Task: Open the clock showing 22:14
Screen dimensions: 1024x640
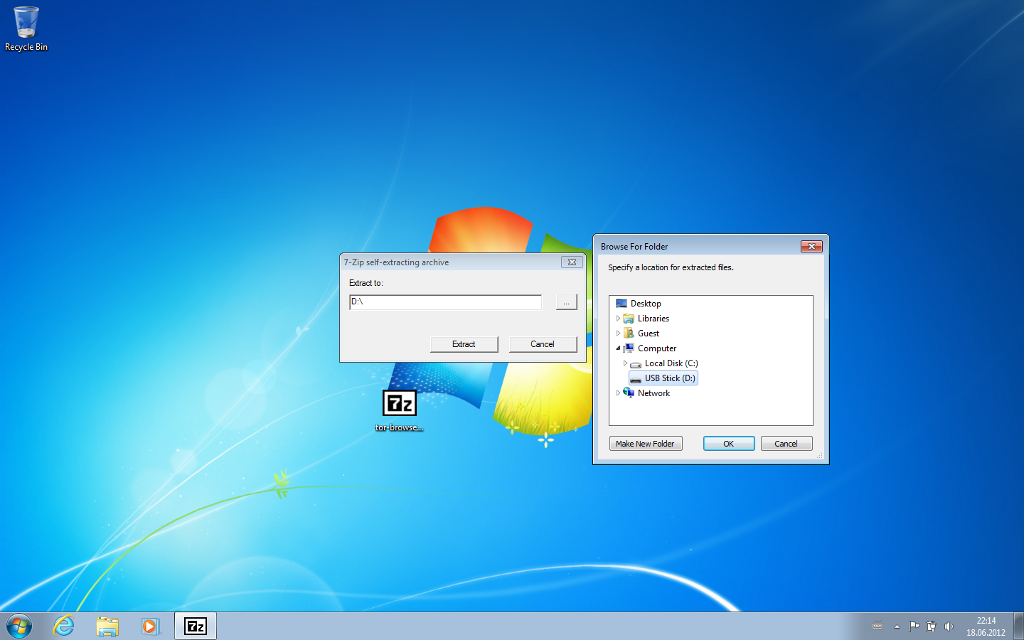Action: coord(986,626)
